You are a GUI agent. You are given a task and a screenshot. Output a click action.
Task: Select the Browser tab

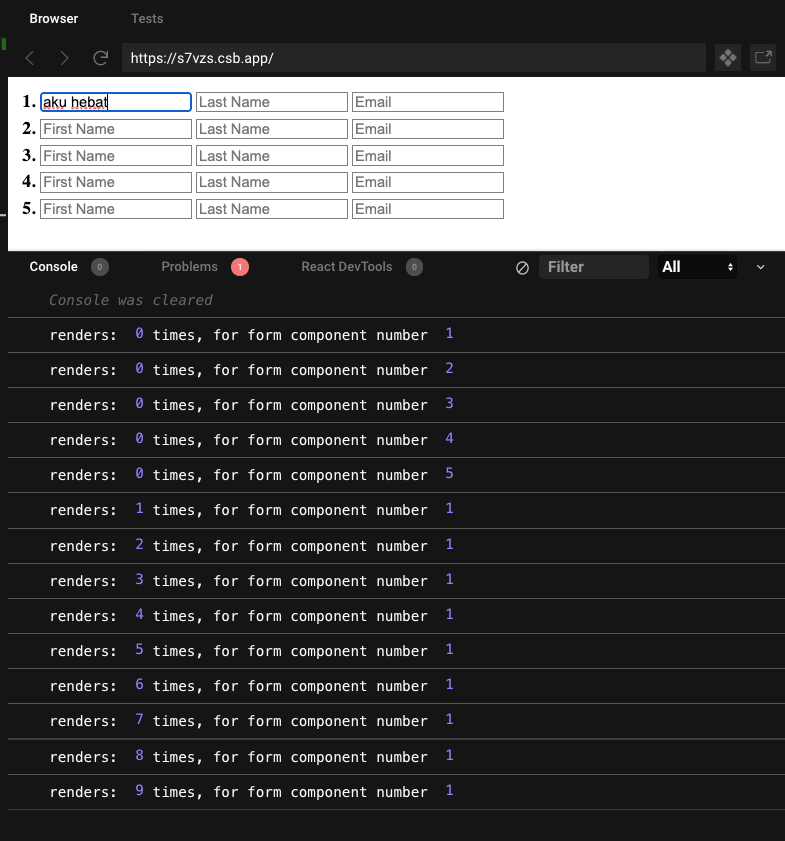coord(54,18)
